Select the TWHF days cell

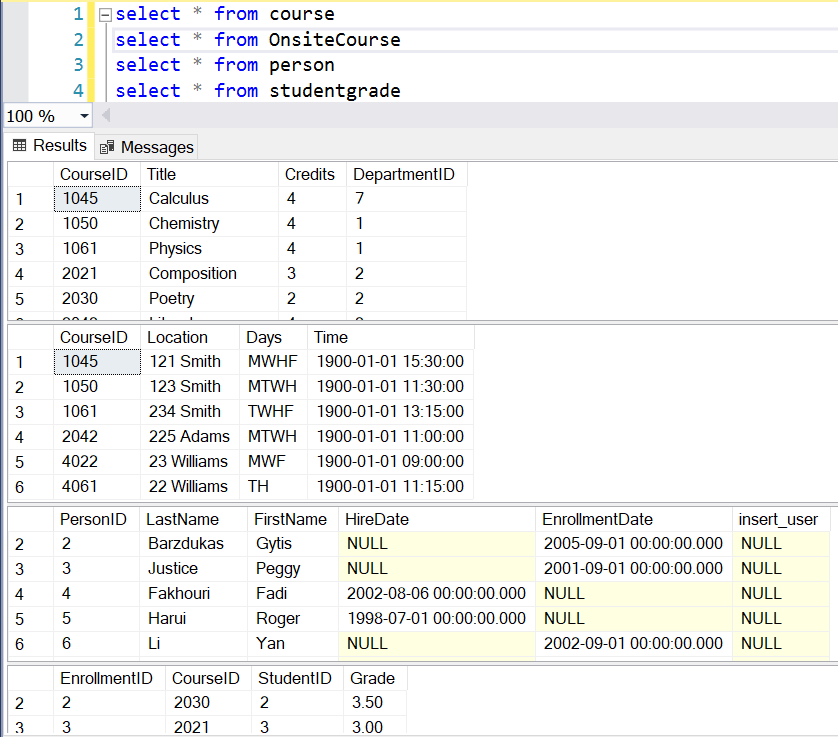point(273,412)
